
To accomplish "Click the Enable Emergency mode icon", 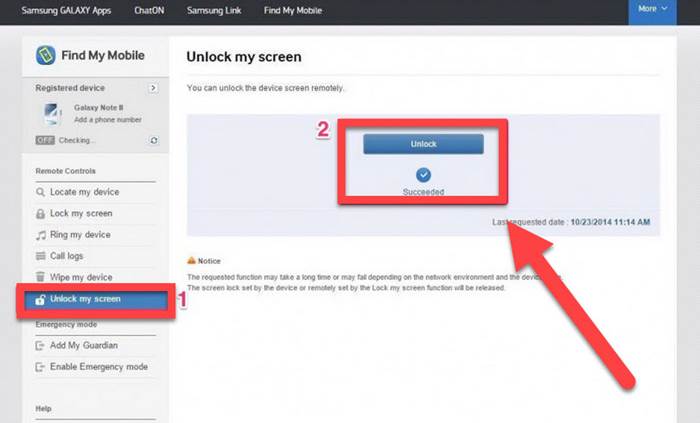I will tap(40, 367).
